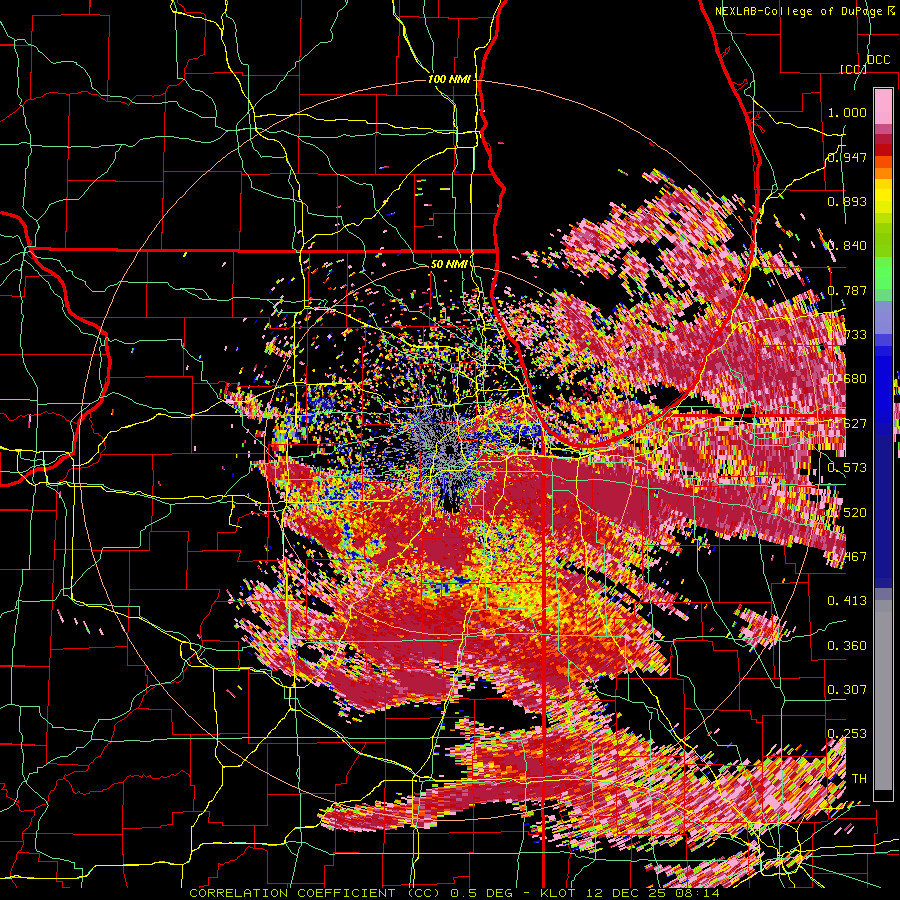Viewport: 900px width, 900px height.
Task: Click the light pink top segment of color scale
Action: (883, 106)
